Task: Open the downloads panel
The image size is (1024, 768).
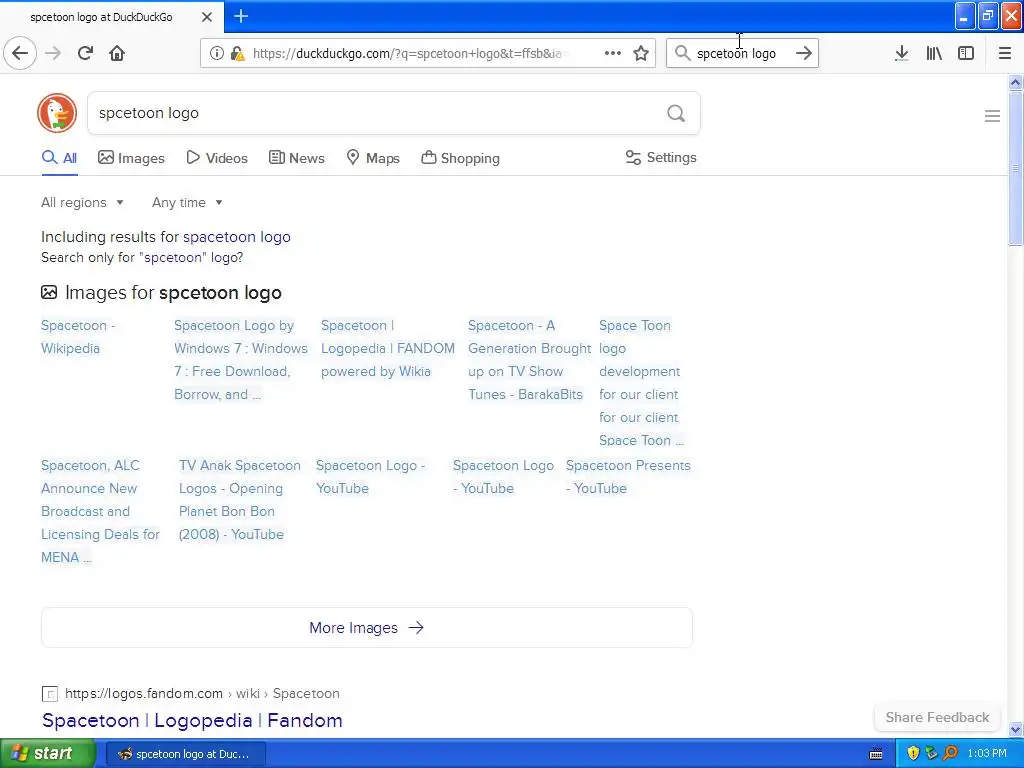Action: pyautogui.click(x=901, y=53)
